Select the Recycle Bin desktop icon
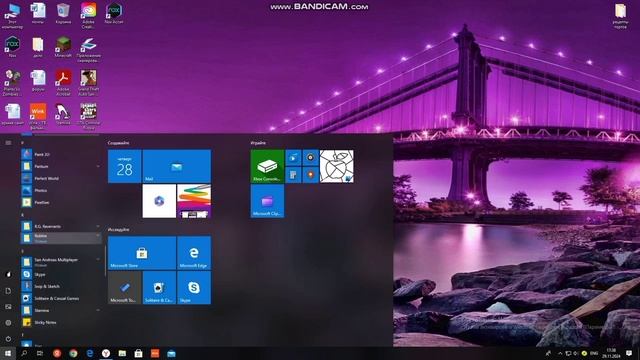The height and width of the screenshot is (360, 640). click(63, 13)
